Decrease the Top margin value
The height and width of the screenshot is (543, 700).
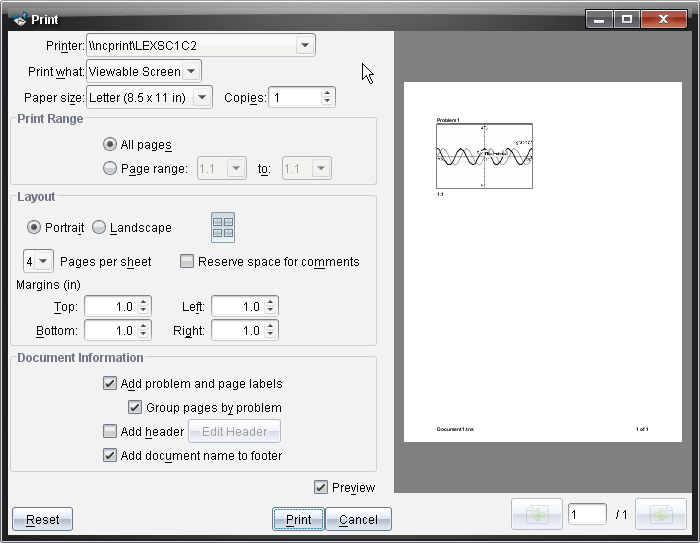pyautogui.click(x=144, y=312)
